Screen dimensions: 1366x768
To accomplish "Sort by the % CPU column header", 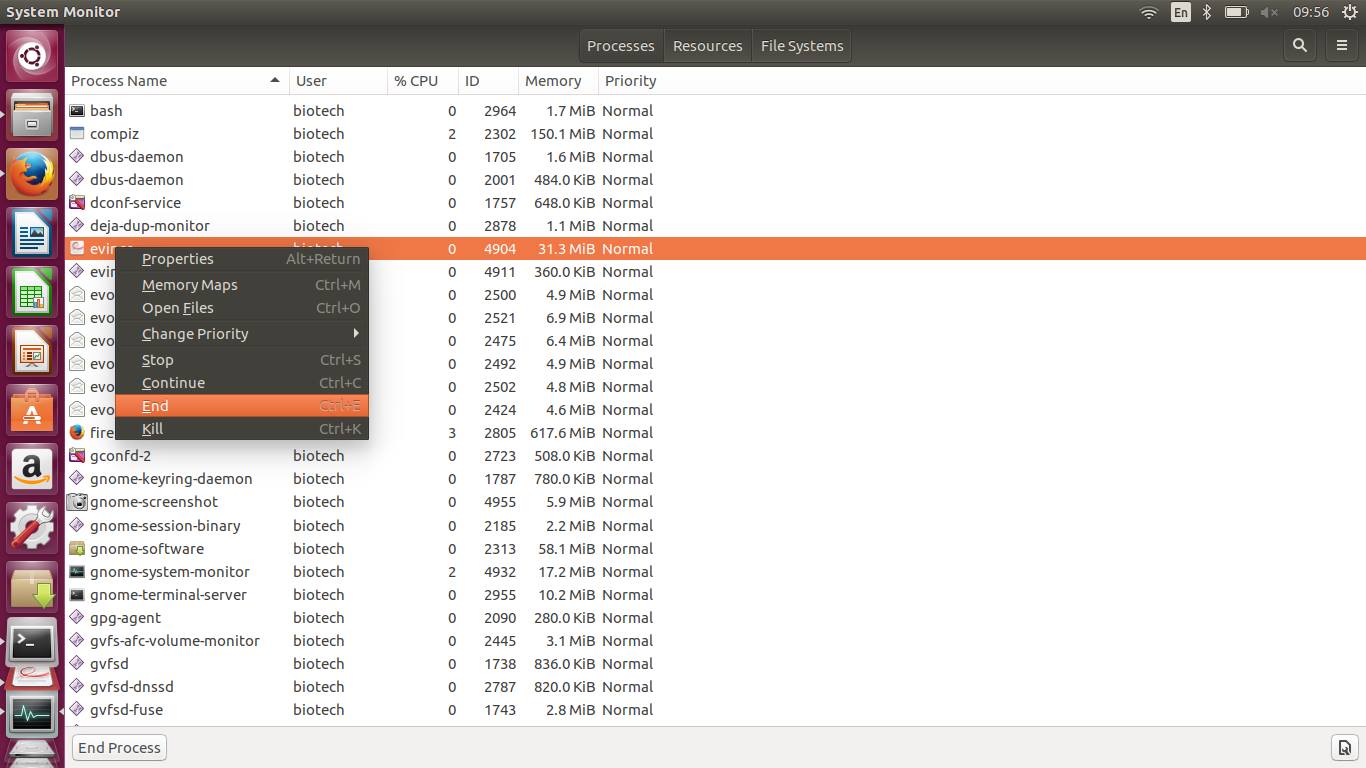I will 423,80.
